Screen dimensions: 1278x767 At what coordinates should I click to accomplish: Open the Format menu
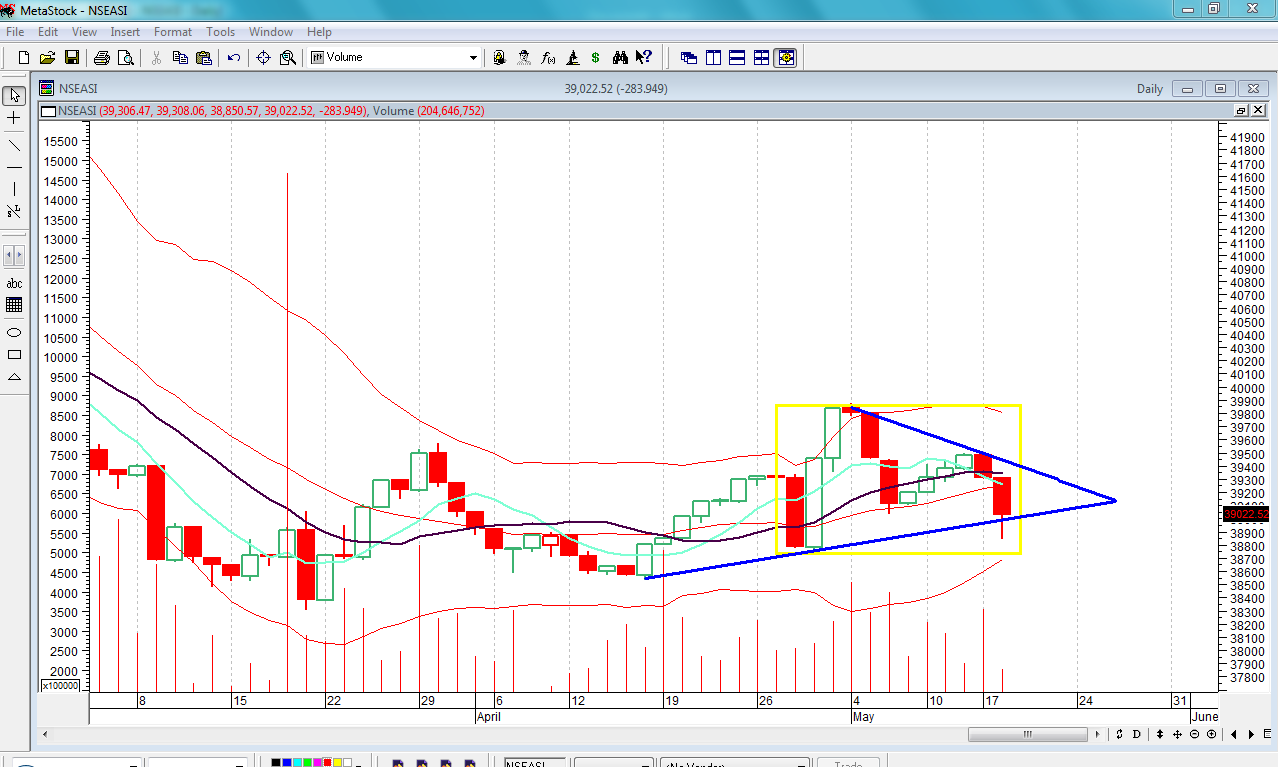(x=172, y=32)
